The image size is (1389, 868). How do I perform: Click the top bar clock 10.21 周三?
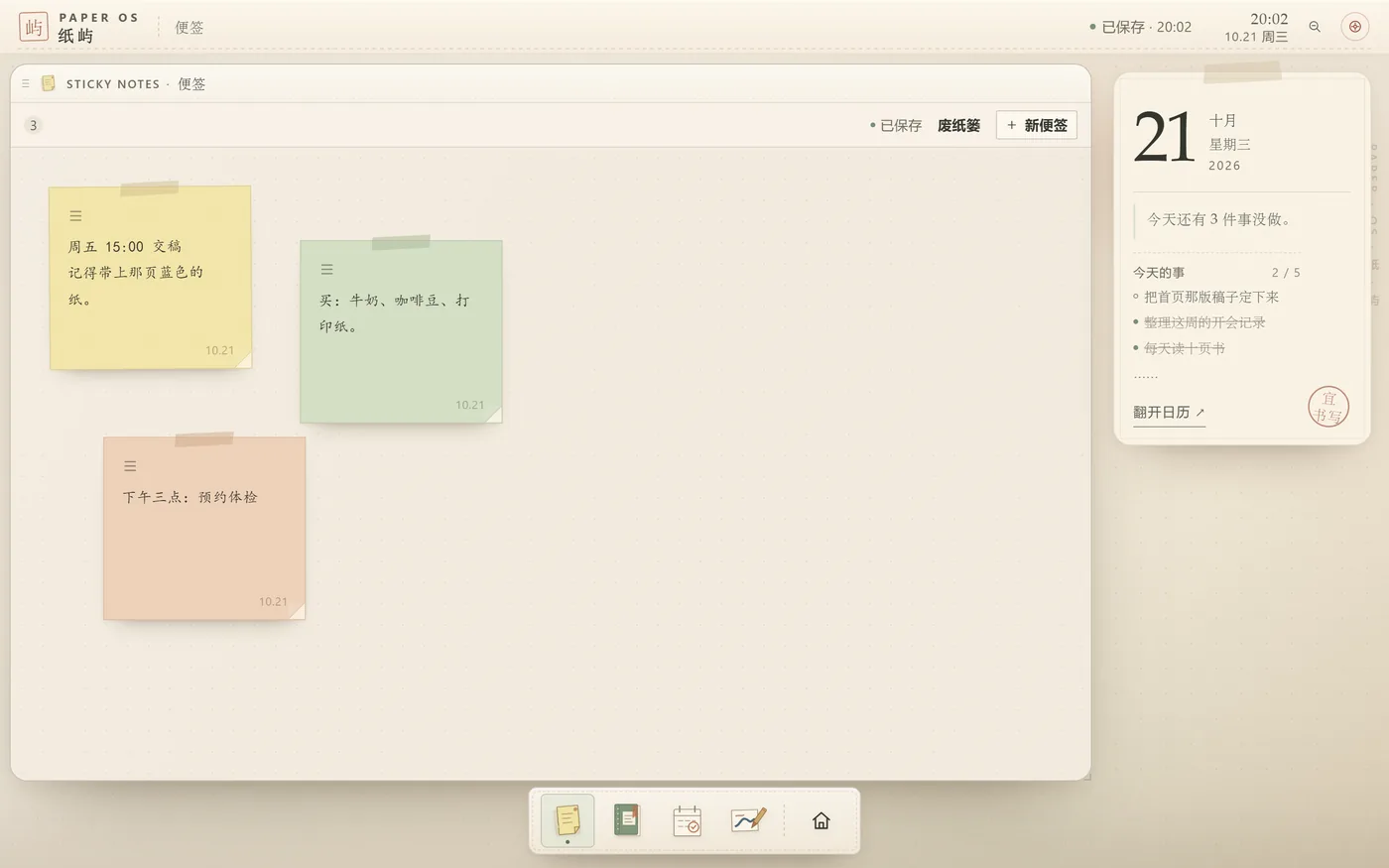pyautogui.click(x=1256, y=37)
